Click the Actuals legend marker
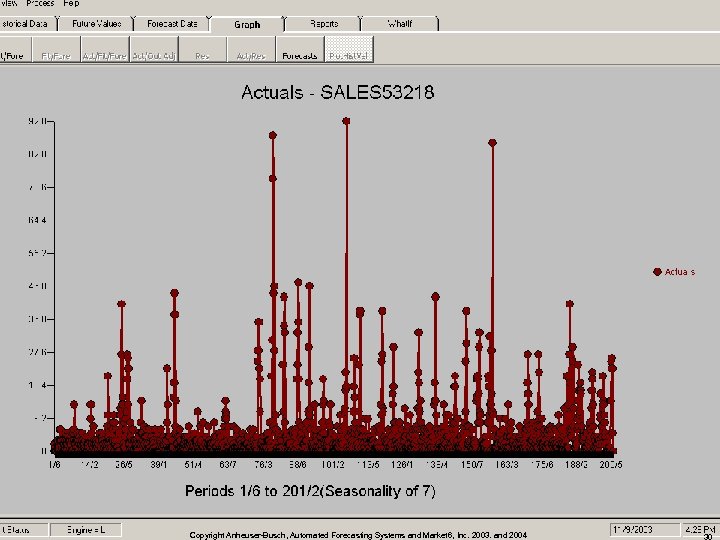This screenshot has height=540, width=720. click(x=657, y=272)
